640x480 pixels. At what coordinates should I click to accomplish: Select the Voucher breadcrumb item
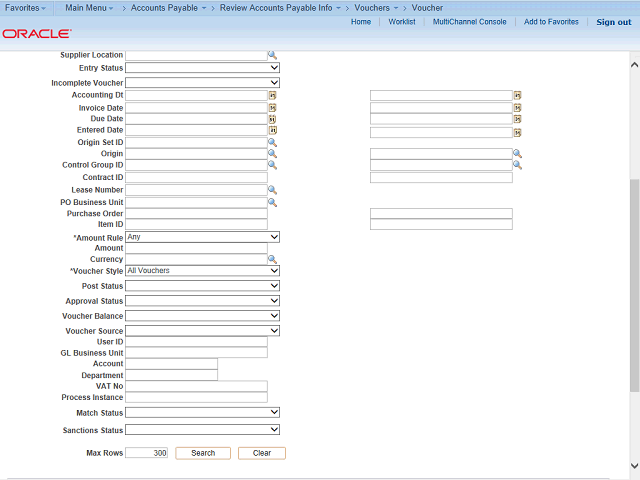(x=427, y=8)
